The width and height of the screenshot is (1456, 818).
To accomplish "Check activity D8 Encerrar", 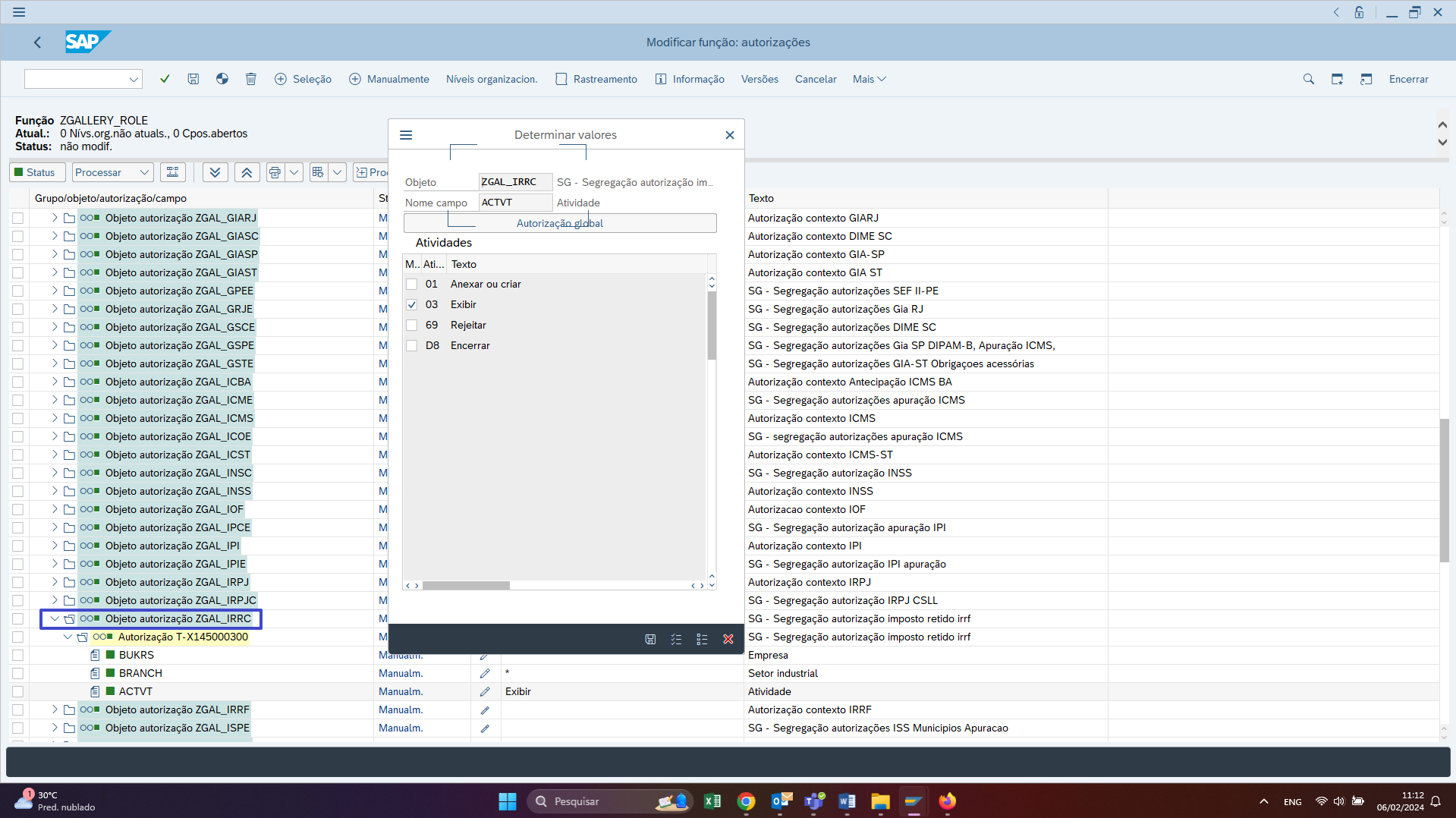I will (411, 346).
